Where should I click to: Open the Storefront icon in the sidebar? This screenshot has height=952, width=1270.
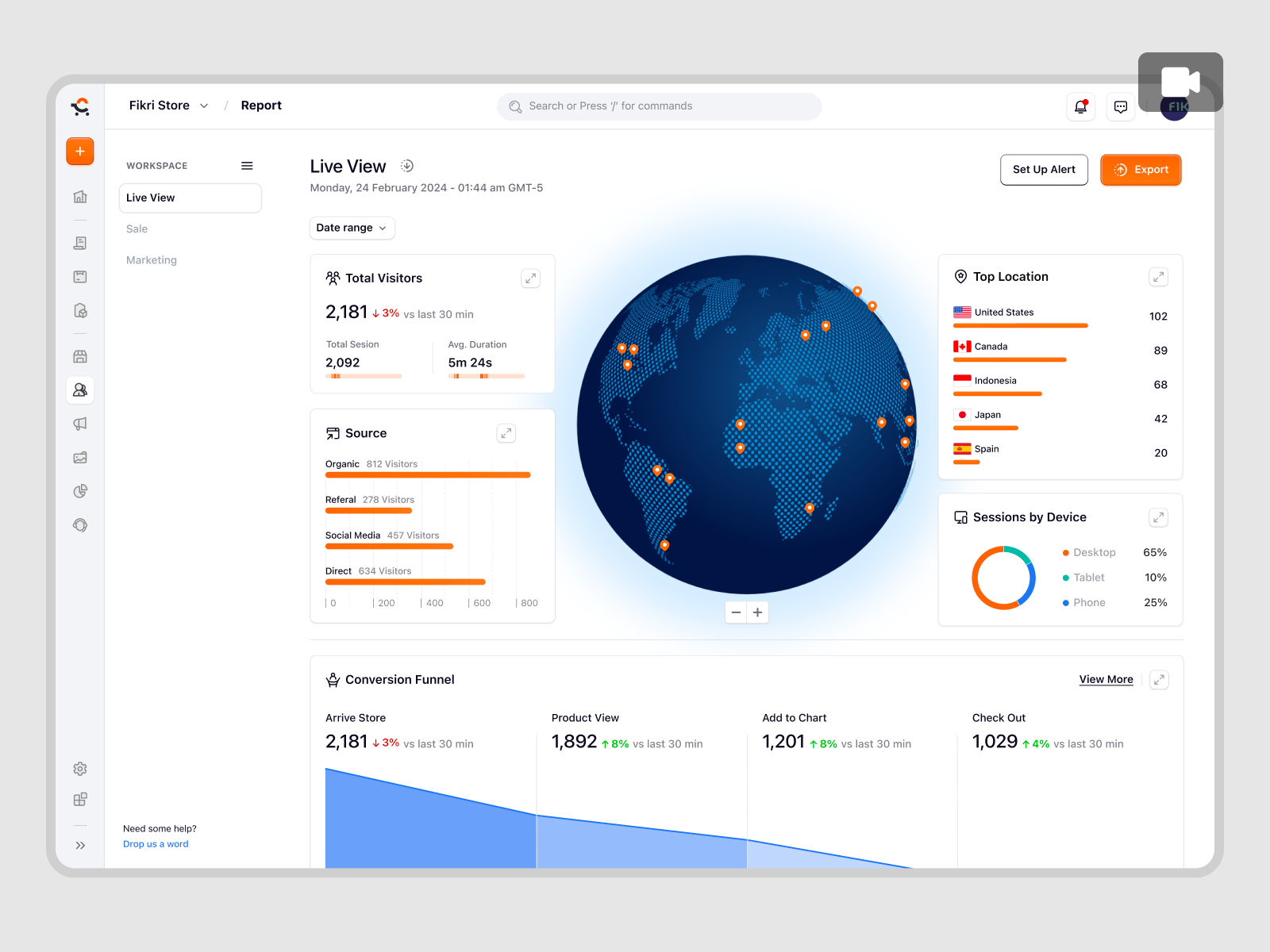79,355
